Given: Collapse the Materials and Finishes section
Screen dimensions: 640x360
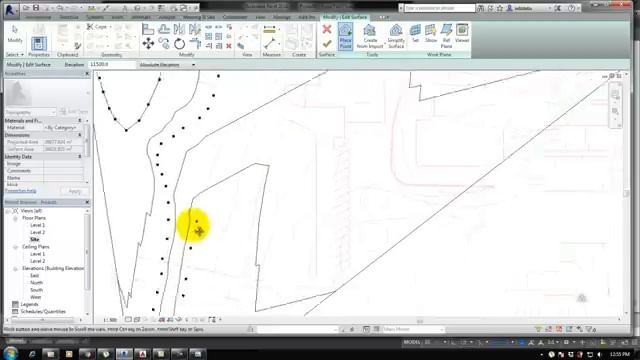Looking at the screenshot, I should 80,121.
